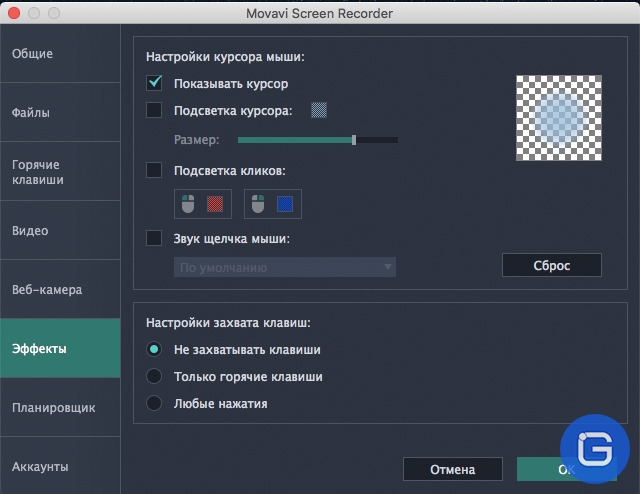Open the Видео settings tab
This screenshot has height=494, width=640.
pos(60,230)
